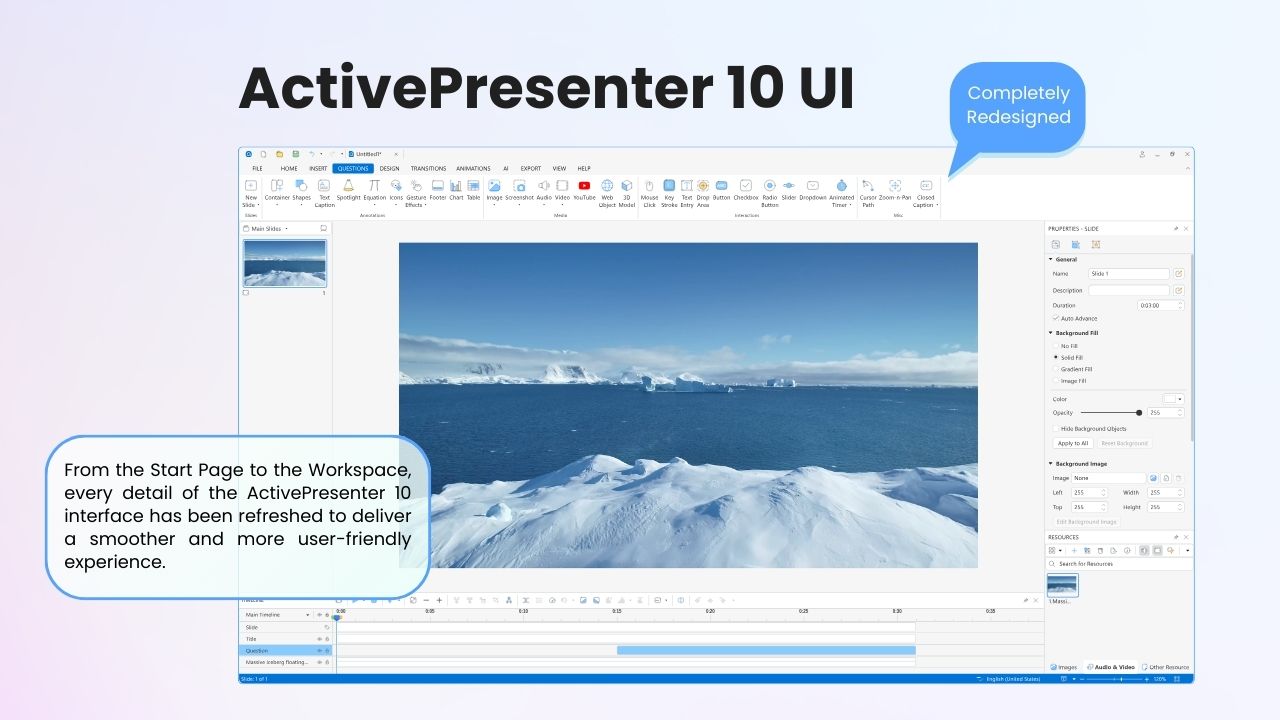
Task: Open the Audio & Video resources tab
Action: [1110, 666]
